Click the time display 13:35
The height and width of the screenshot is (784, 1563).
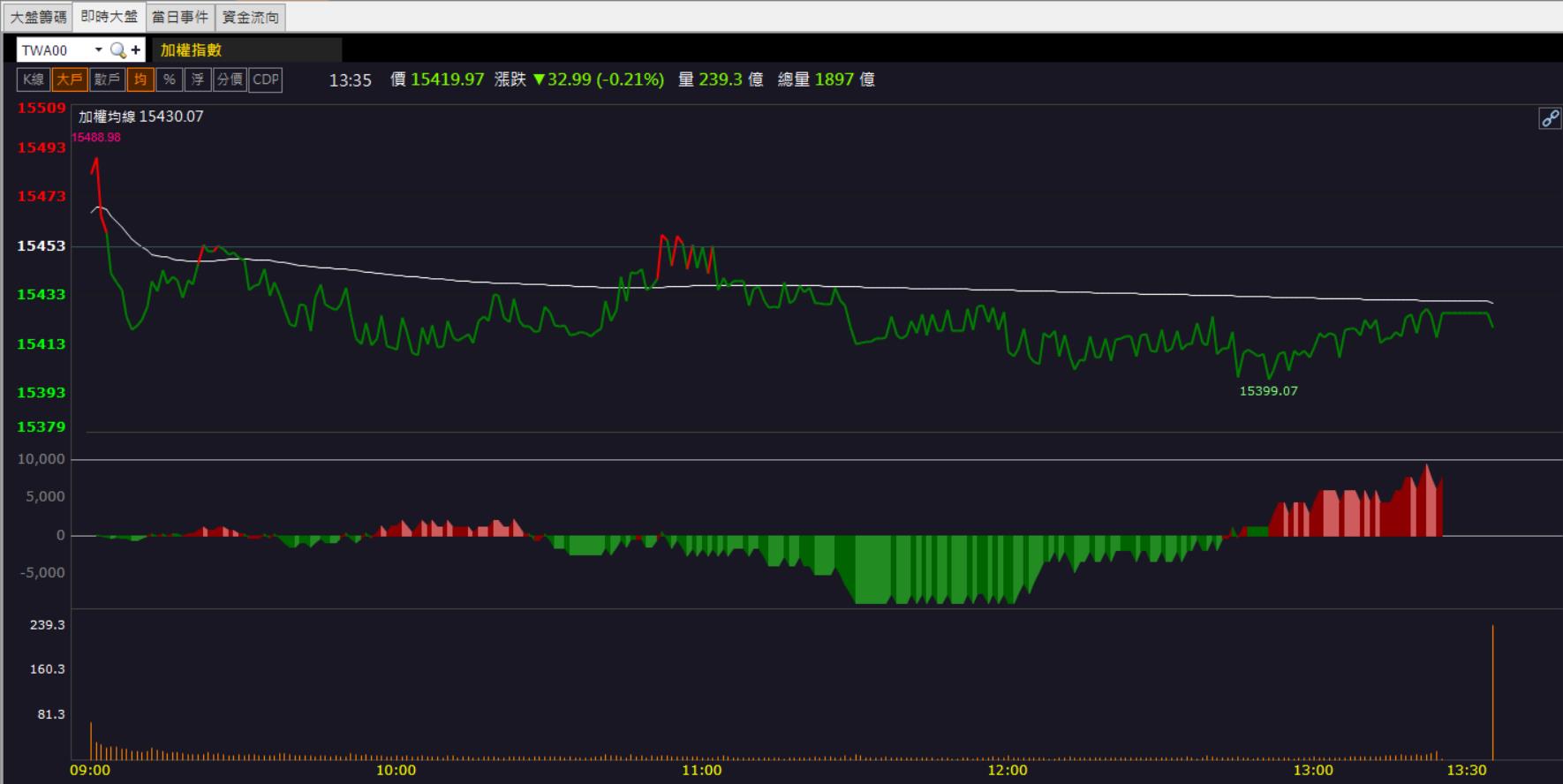[351, 80]
